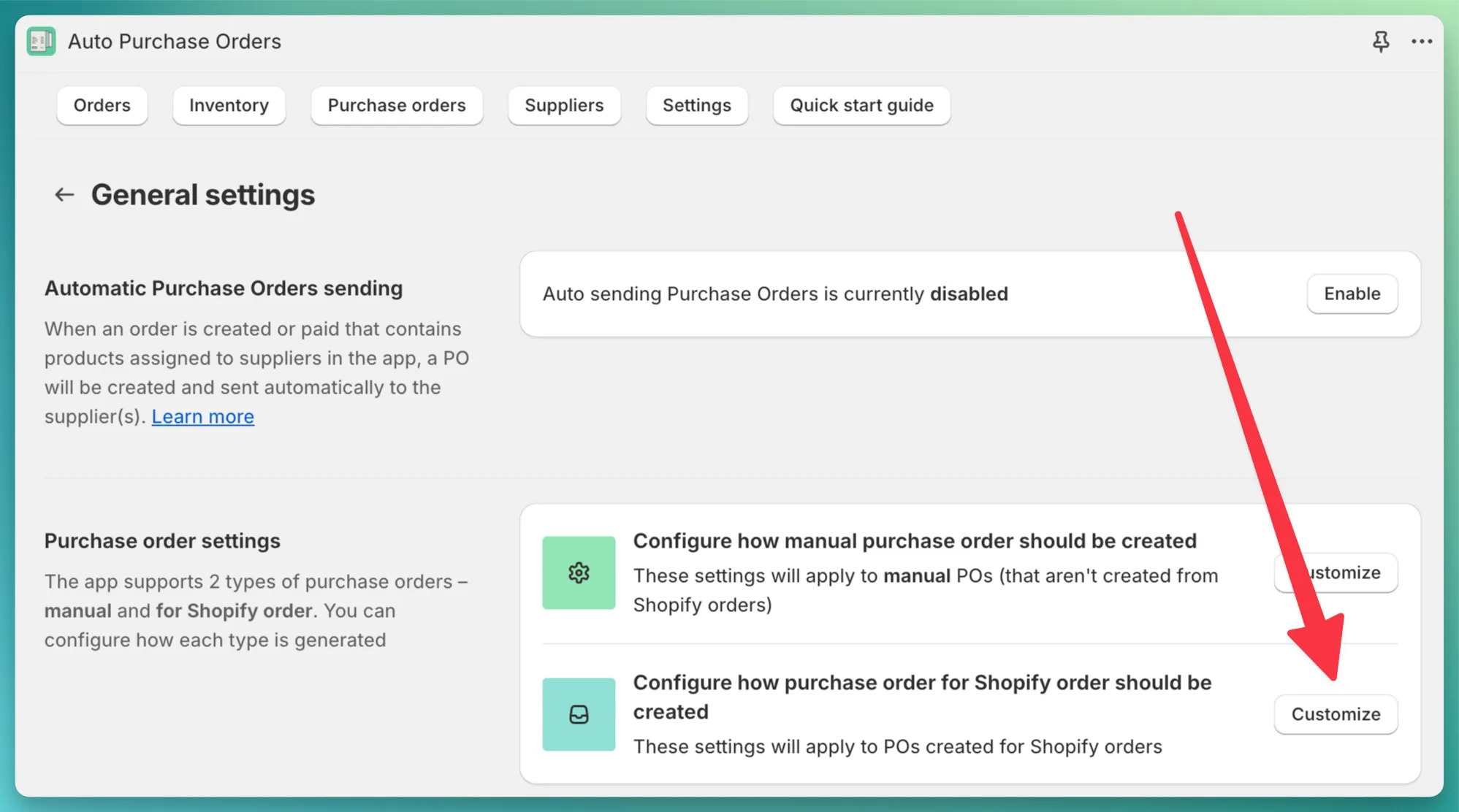The image size is (1459, 812).
Task: Customize Shopify order purchase order settings
Action: [x=1336, y=714]
